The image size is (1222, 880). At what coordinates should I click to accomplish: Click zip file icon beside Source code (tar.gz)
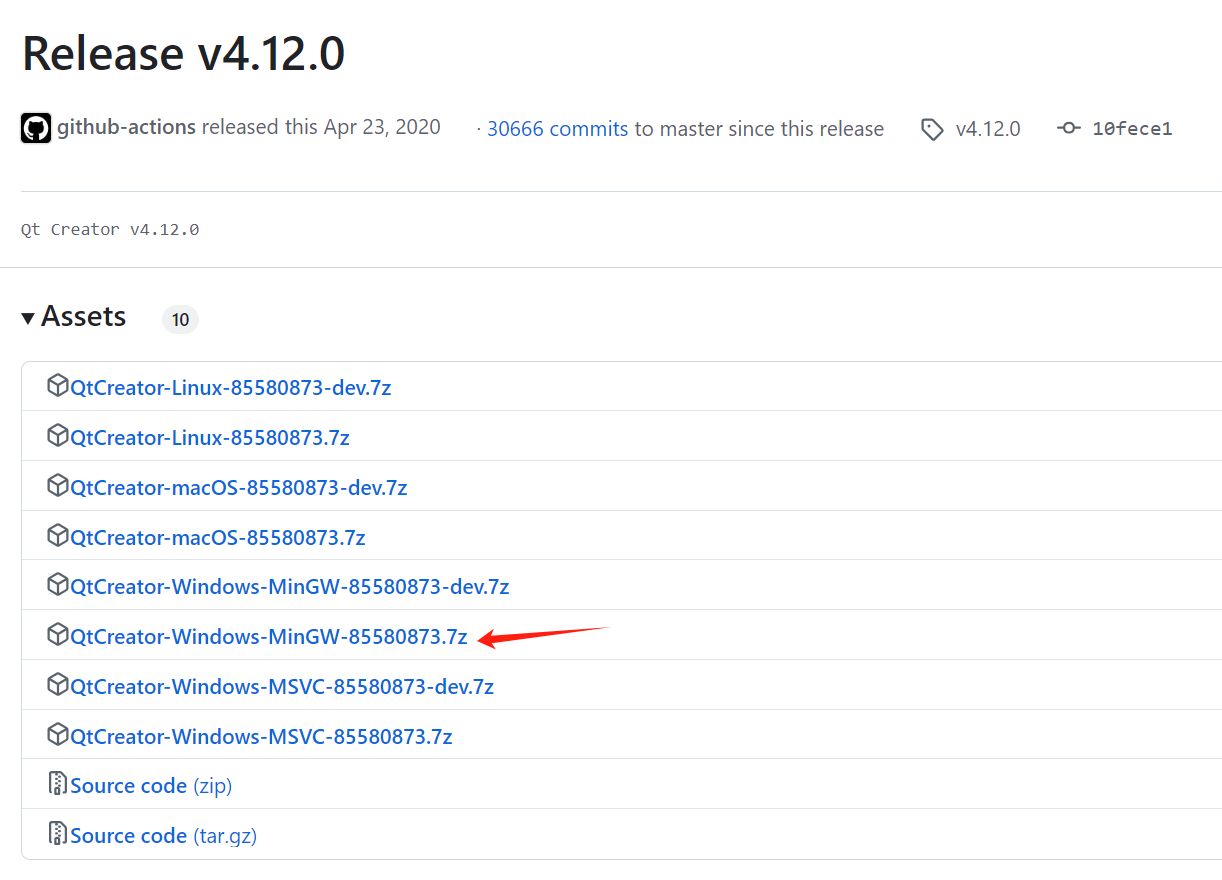tap(58, 834)
